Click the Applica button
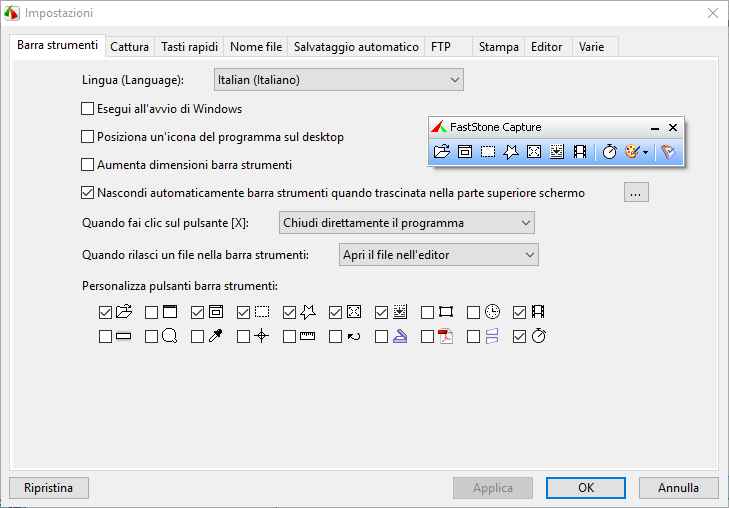The image size is (729, 508). pyautogui.click(x=493, y=488)
